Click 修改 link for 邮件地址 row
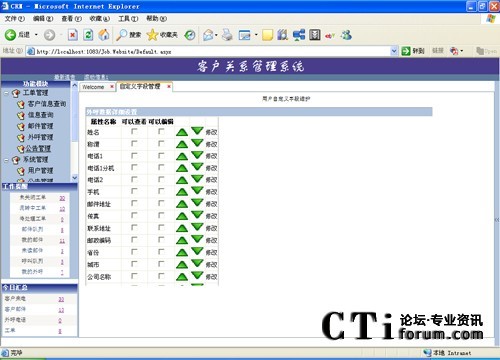This screenshot has height=360, width=500. (x=211, y=204)
